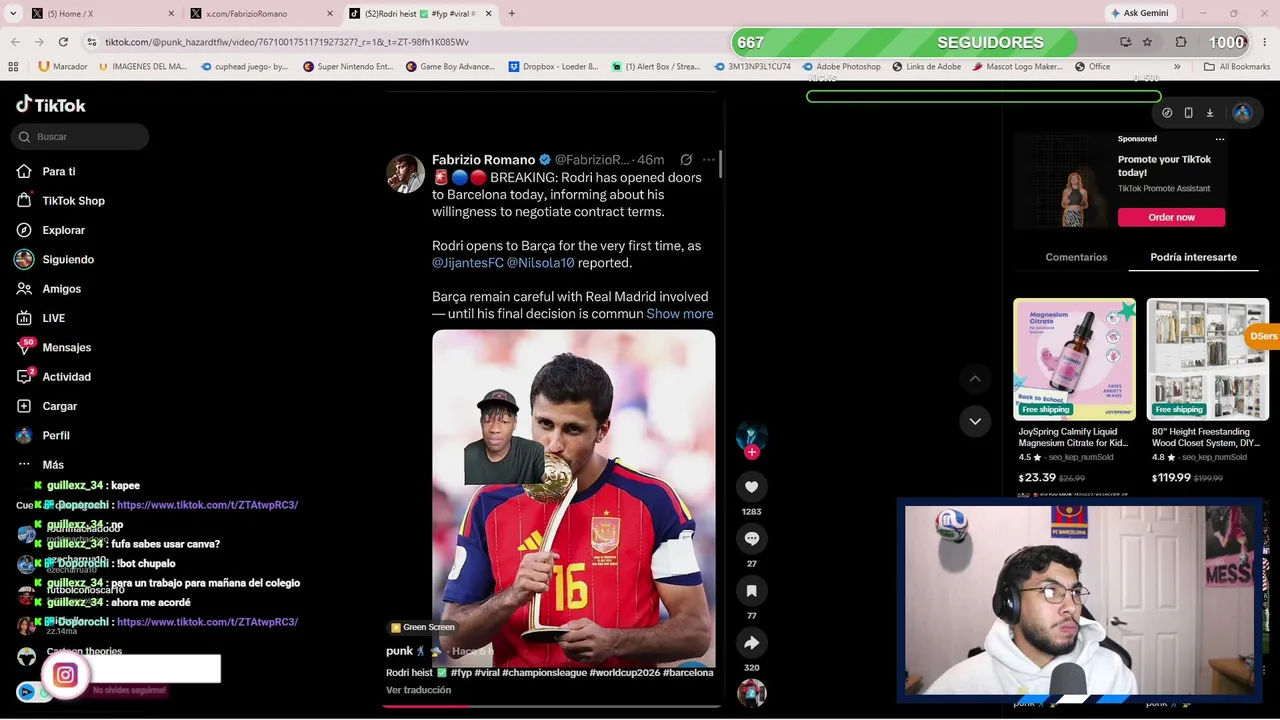Expand the hidden bookmarks chevron
Viewport: 1280px width, 720px height.
click(x=1177, y=67)
